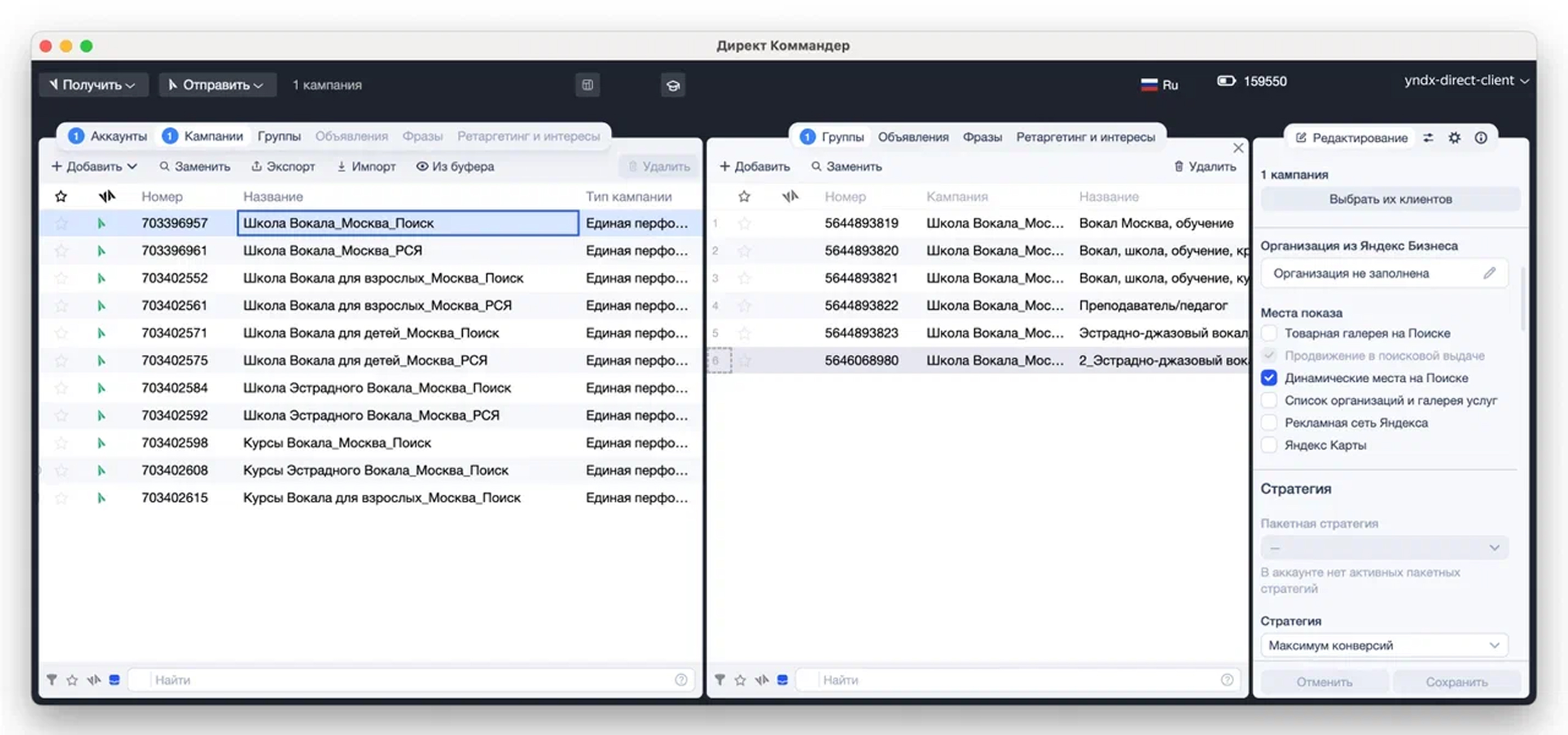This screenshot has height=735, width=1568.
Task: Tick the Яндекс Карты checkbox
Action: click(x=1269, y=445)
